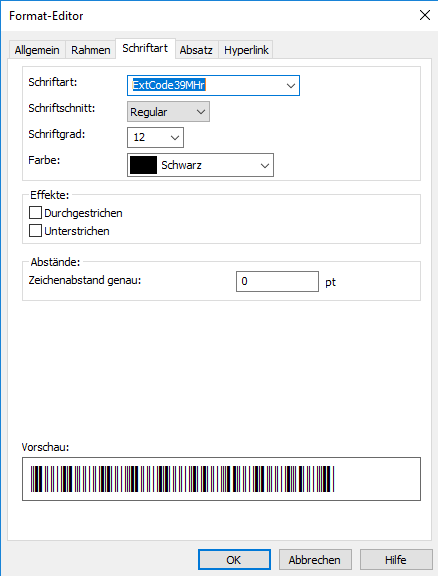Close the Format-Editor dialog
The image size is (438, 576).
coord(425,15)
